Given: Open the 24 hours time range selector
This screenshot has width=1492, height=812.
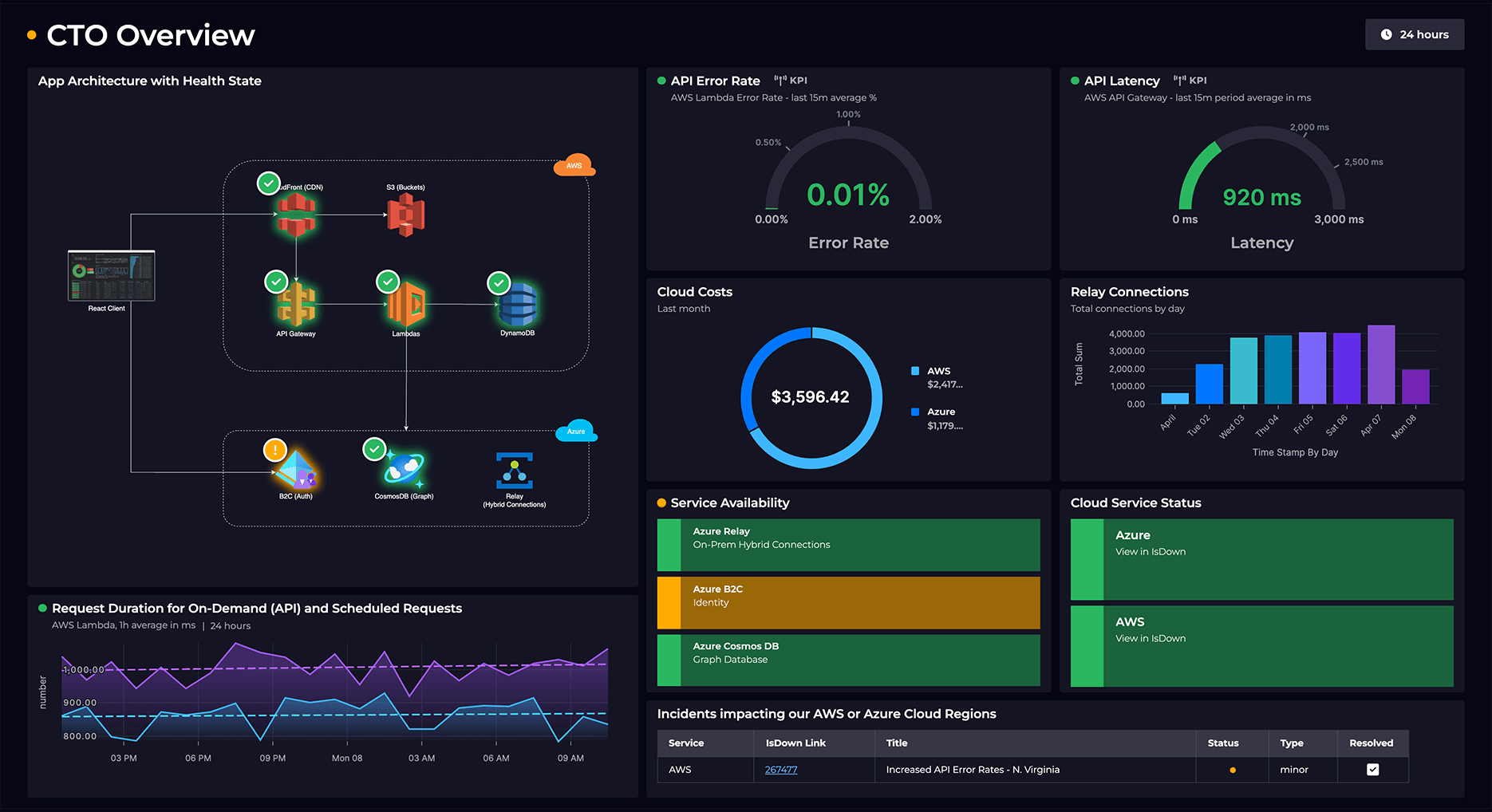Looking at the screenshot, I should point(1414,34).
